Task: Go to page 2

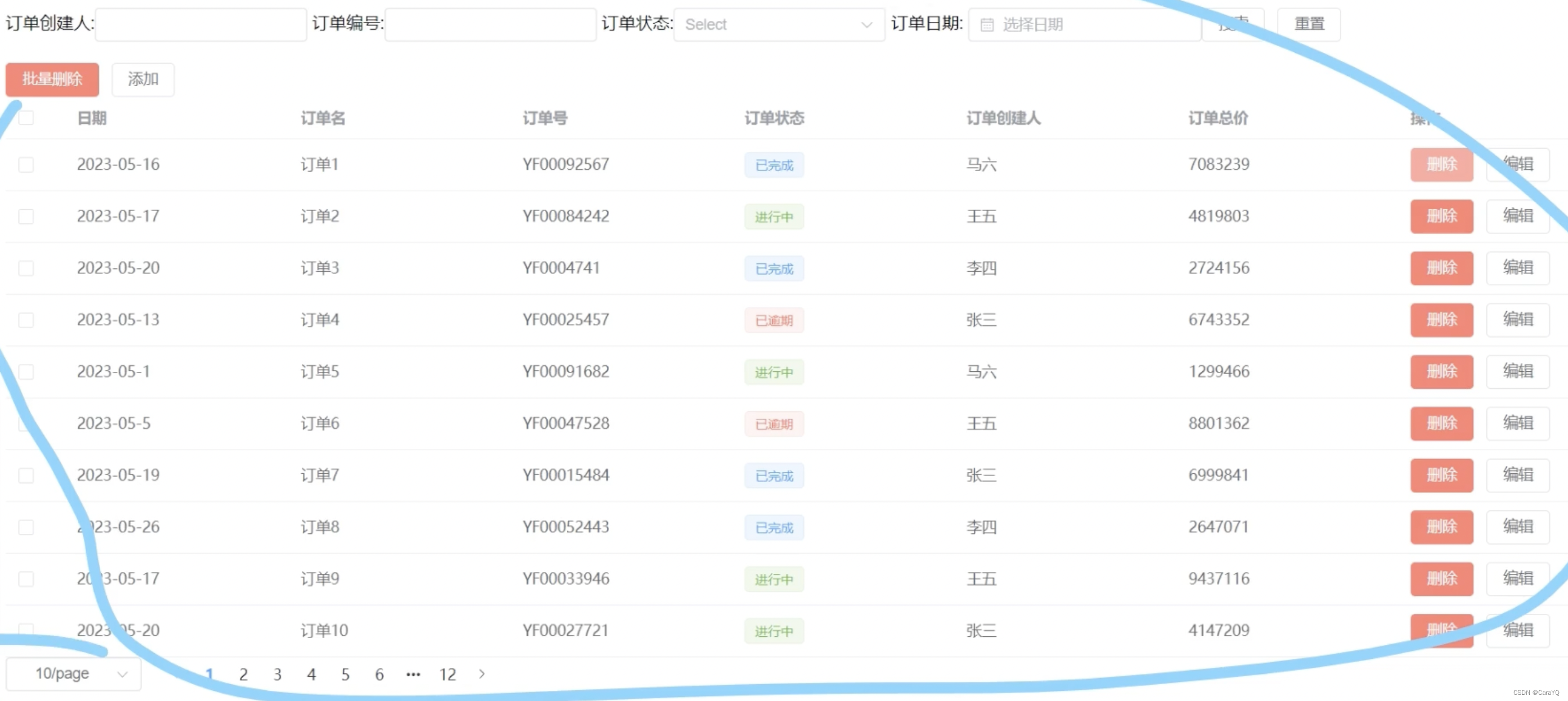Action: tap(243, 674)
